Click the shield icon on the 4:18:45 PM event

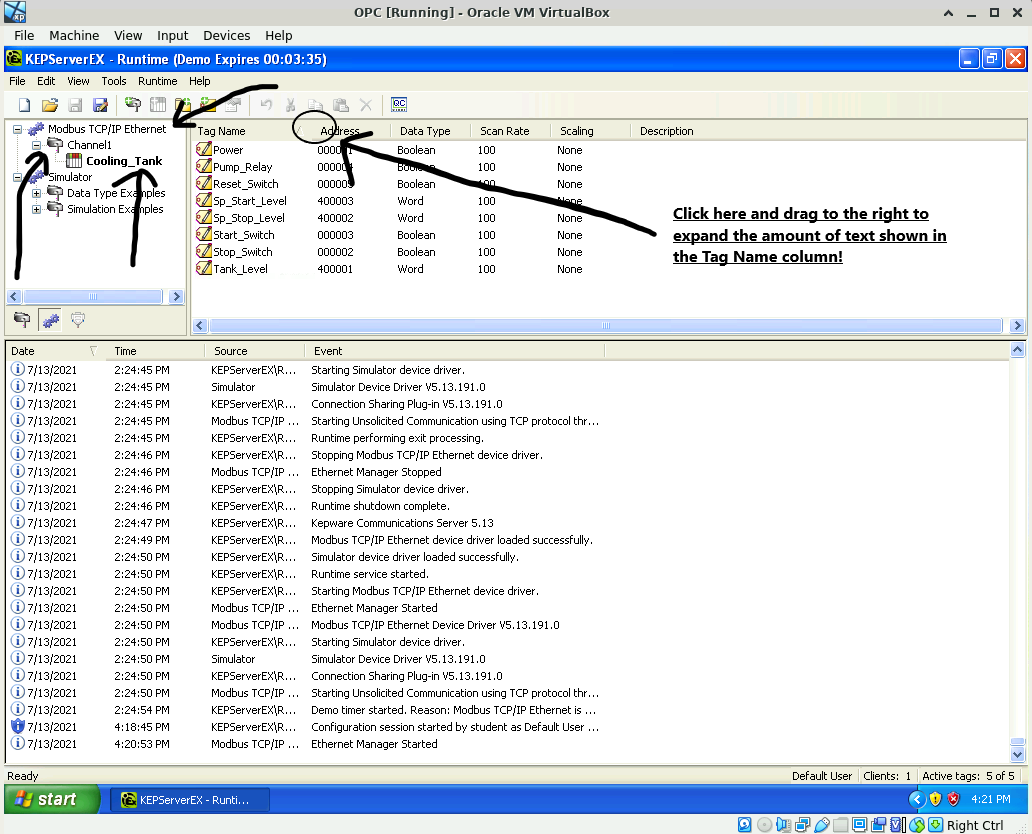tap(18, 726)
